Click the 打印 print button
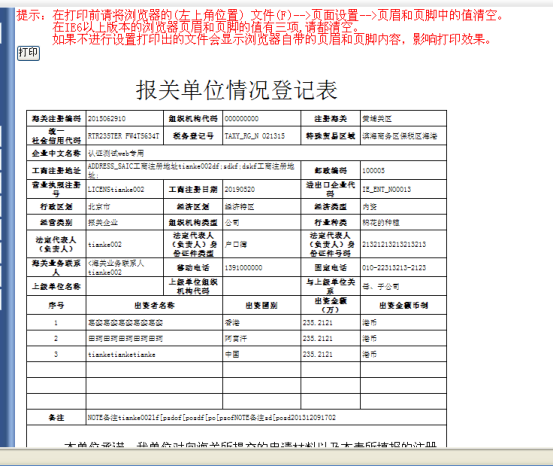554x466 pixels. pos(28,53)
